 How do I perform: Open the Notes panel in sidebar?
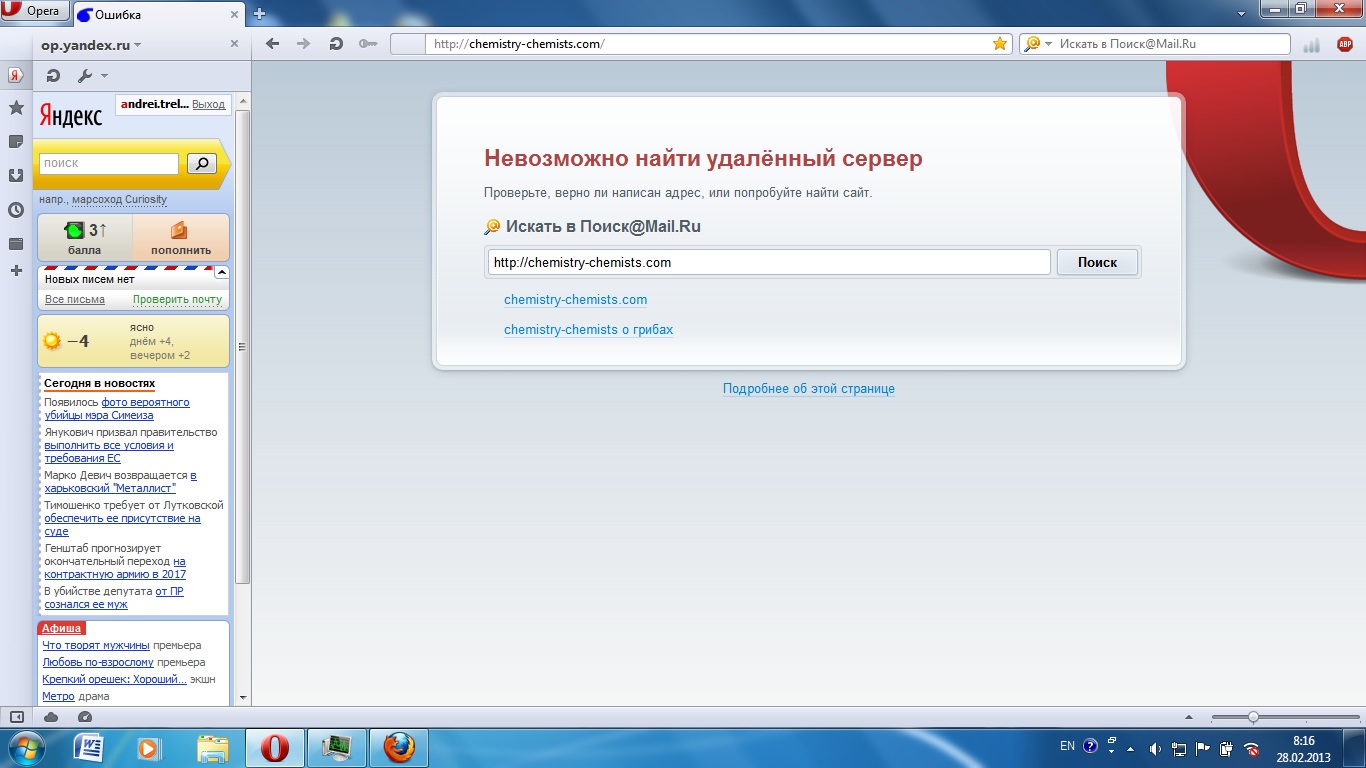click(x=16, y=142)
